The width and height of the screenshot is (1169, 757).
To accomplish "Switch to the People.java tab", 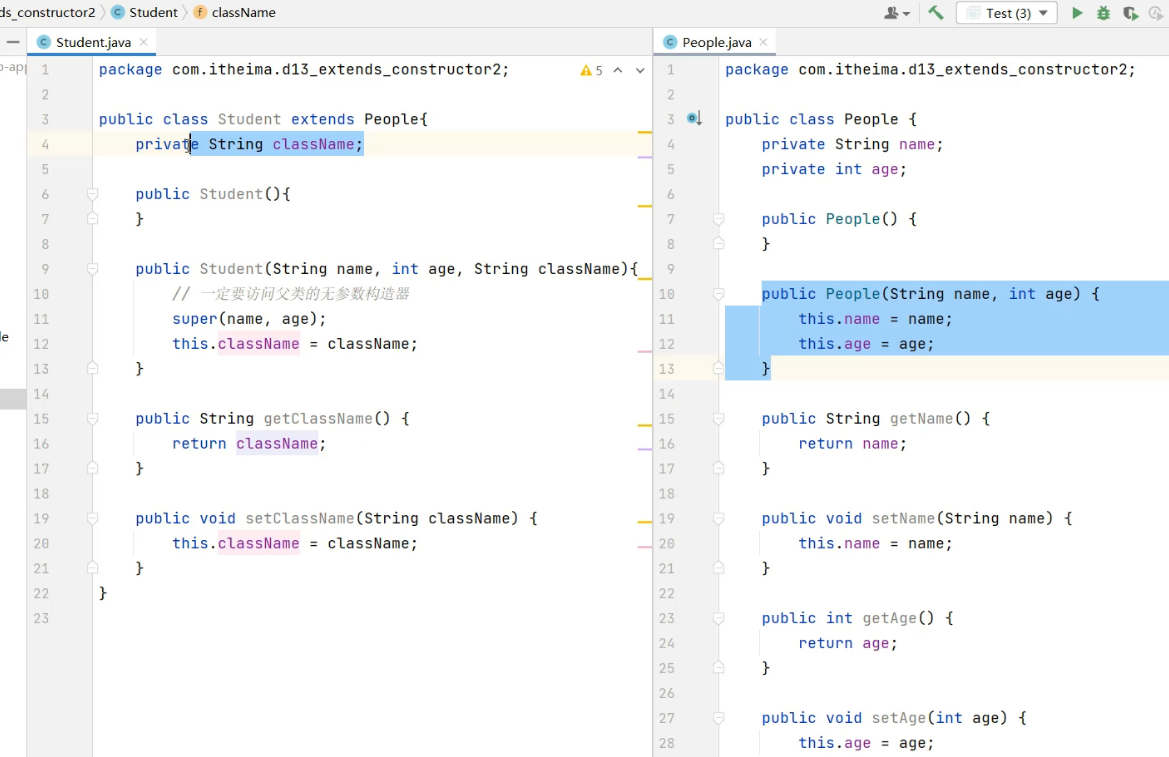I will click(x=716, y=43).
